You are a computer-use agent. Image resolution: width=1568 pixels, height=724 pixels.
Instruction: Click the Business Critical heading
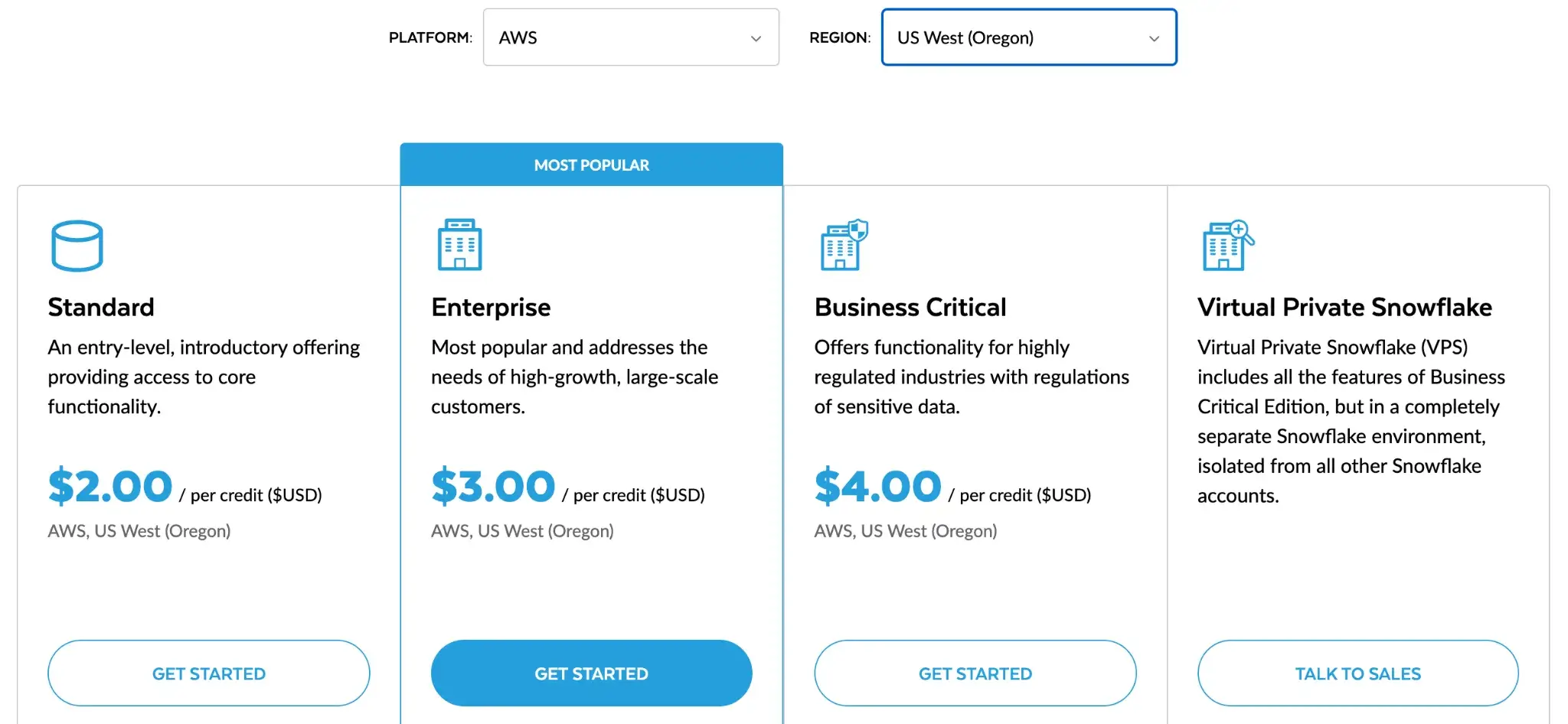(910, 307)
